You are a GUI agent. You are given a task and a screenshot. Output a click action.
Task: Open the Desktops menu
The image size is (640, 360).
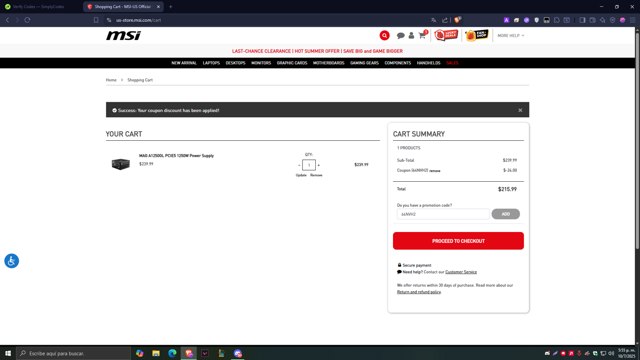pos(236,63)
